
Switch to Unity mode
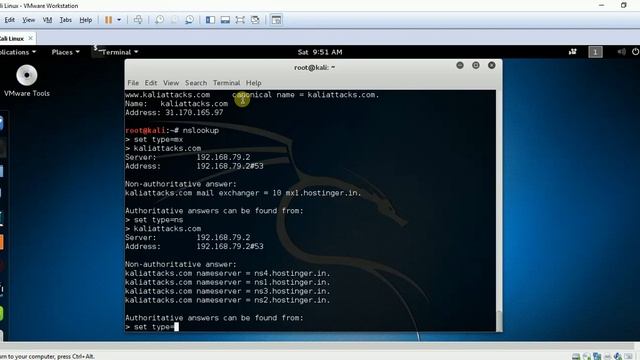(255, 20)
